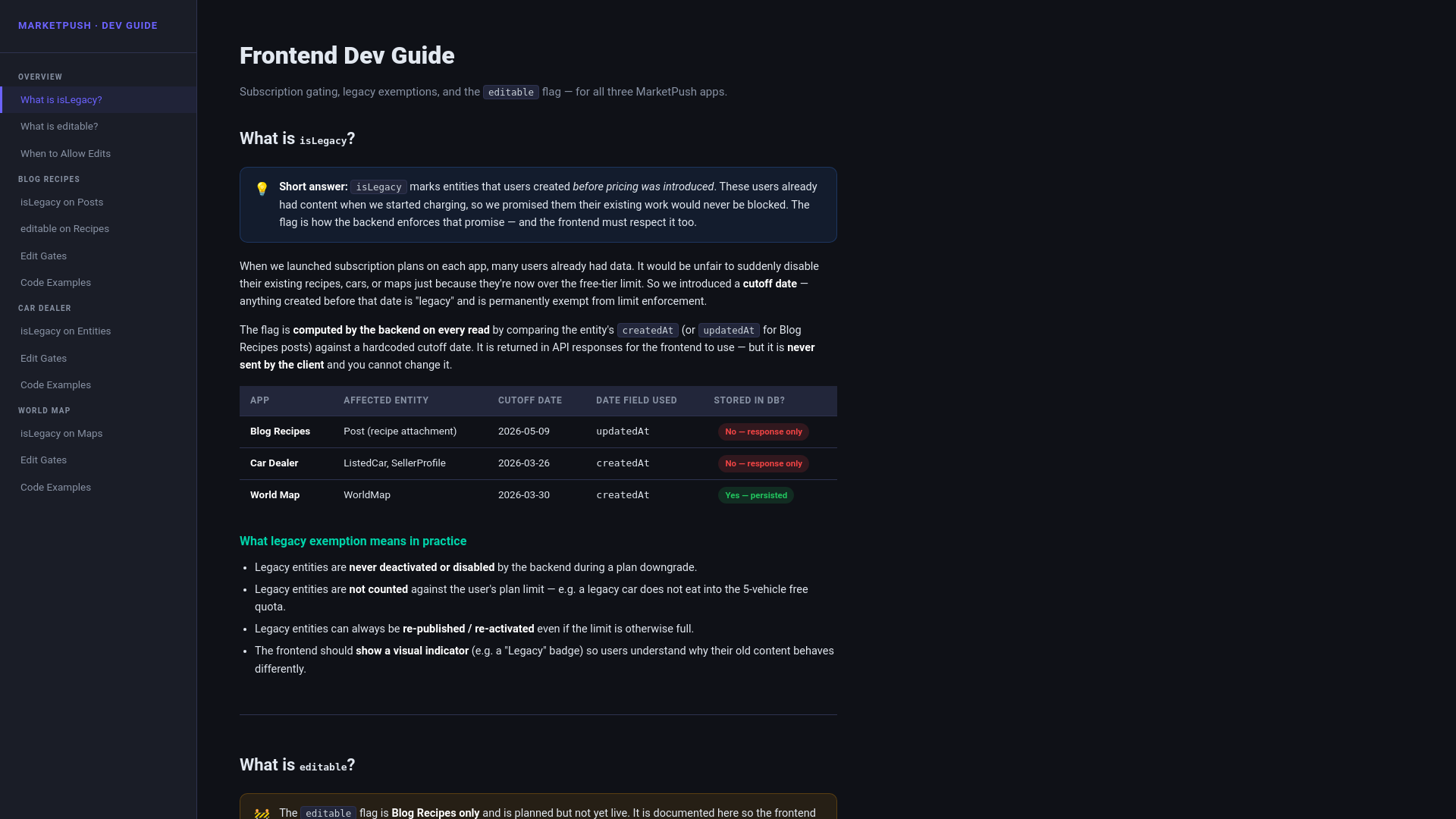Click the 'Yes — persisted' badge
The width and height of the screenshot is (1456, 819).
(x=755, y=496)
